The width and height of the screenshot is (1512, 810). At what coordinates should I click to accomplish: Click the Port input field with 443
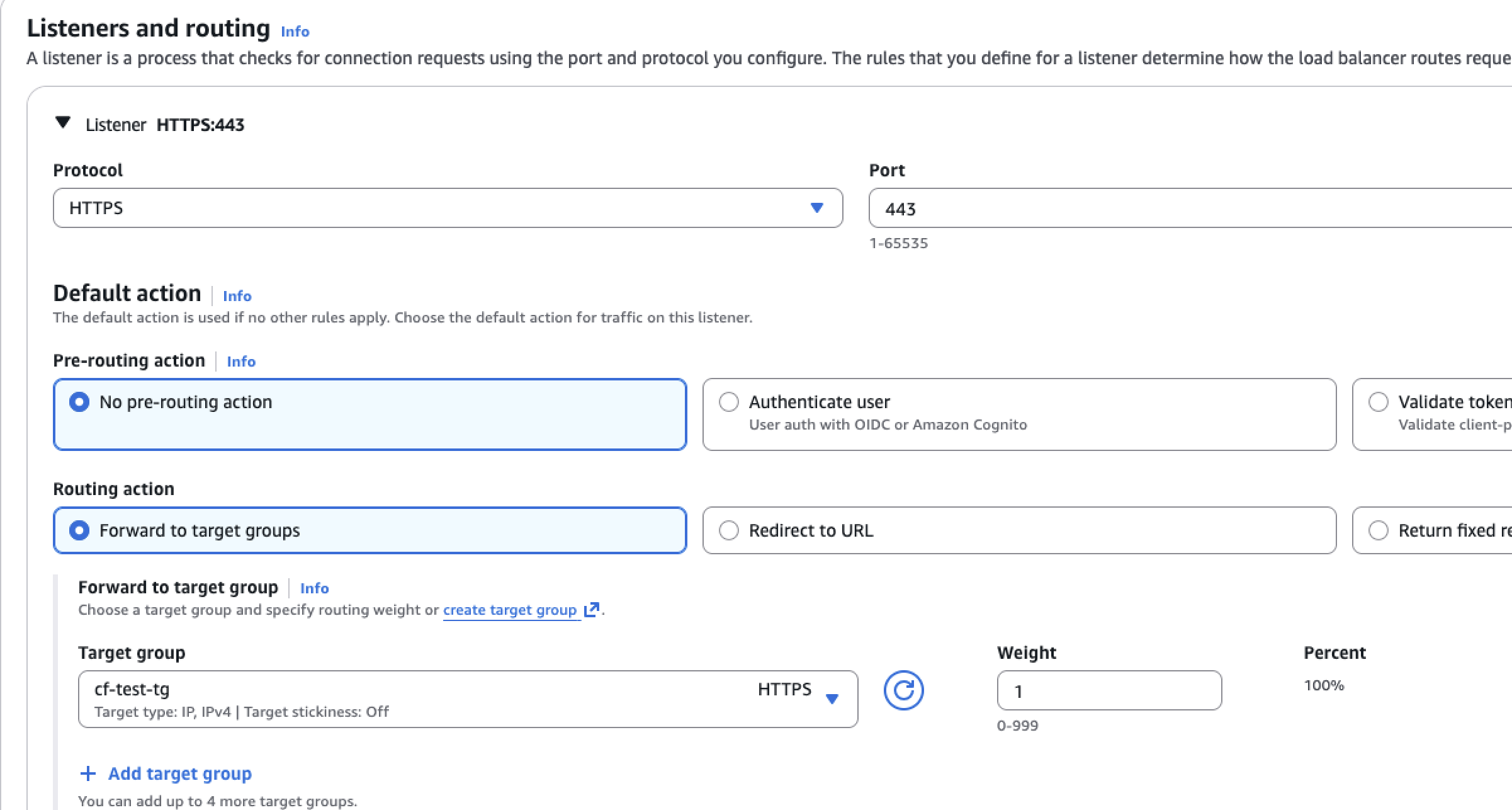1190,208
